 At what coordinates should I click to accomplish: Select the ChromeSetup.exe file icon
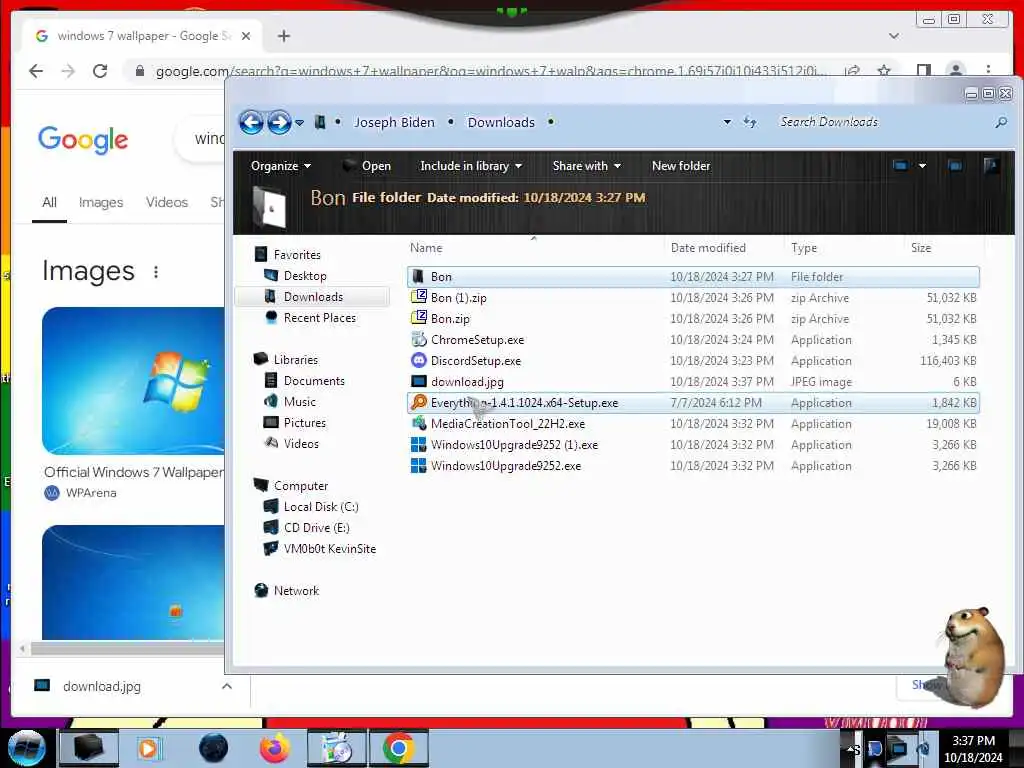418,339
